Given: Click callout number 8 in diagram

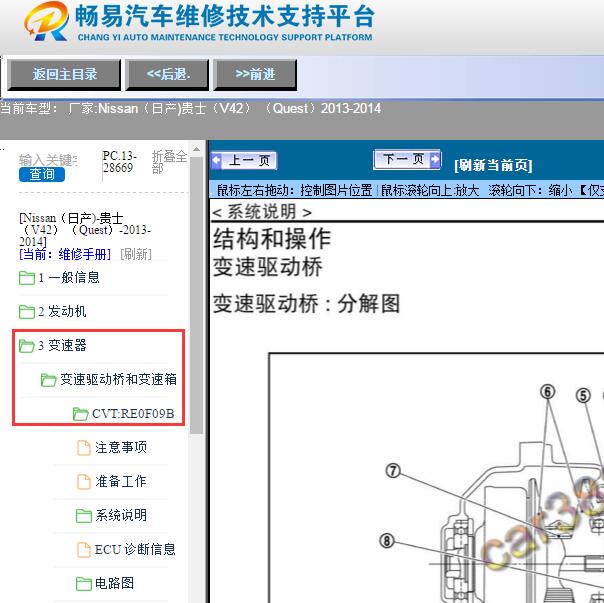Looking at the screenshot, I should (x=387, y=541).
